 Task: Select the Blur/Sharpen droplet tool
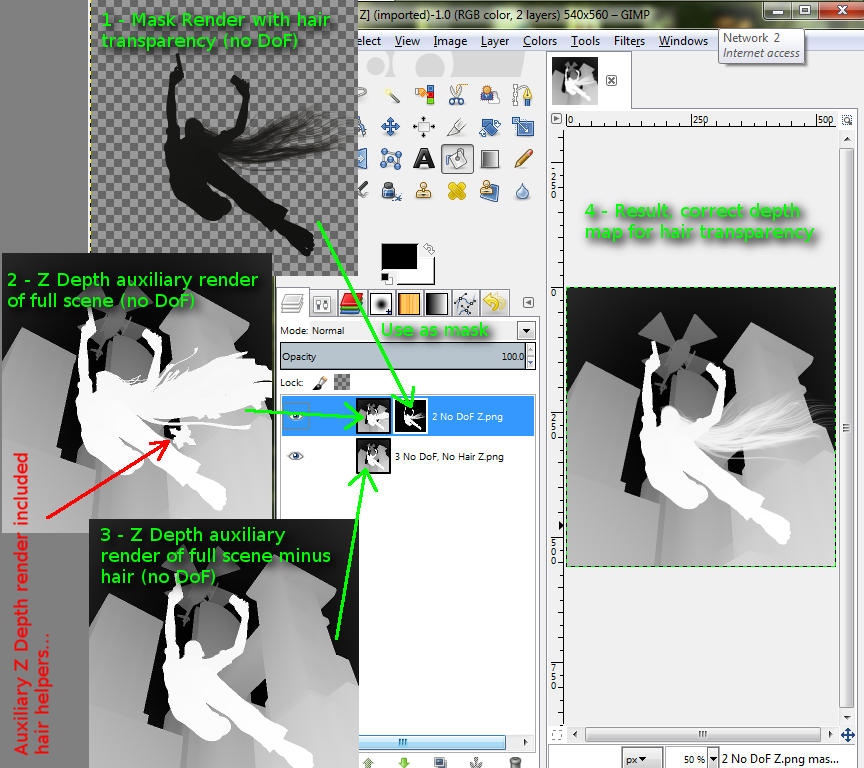click(522, 190)
